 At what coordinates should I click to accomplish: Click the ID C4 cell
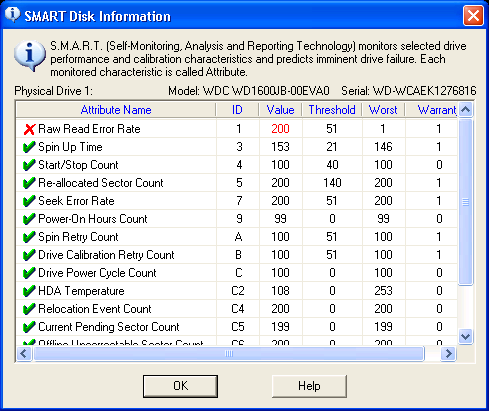(x=238, y=309)
